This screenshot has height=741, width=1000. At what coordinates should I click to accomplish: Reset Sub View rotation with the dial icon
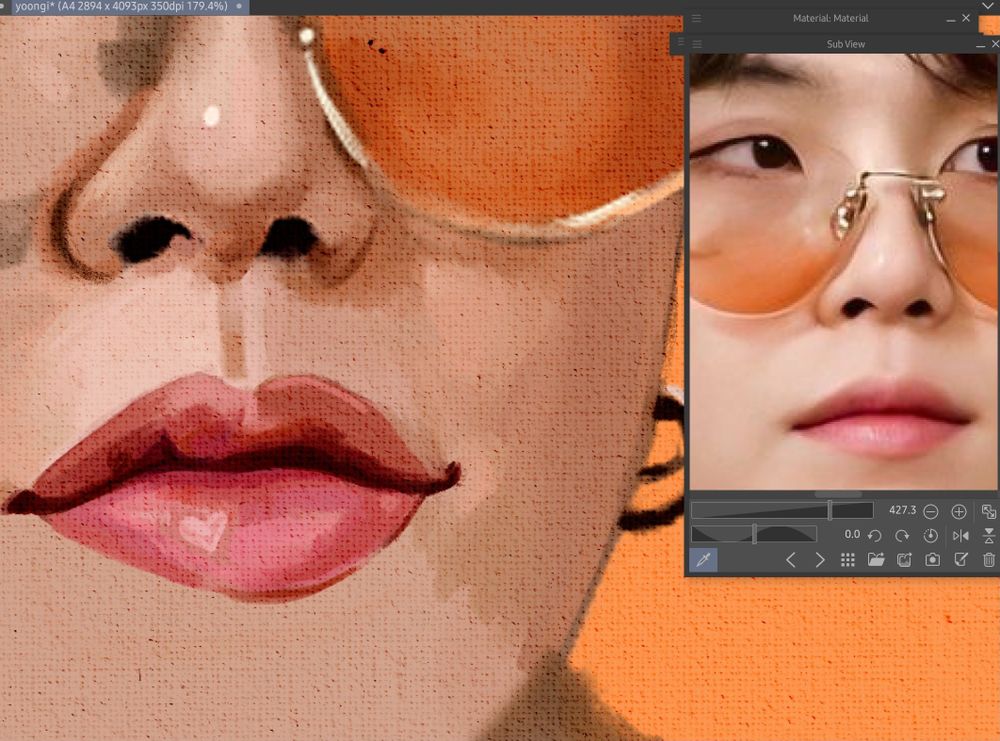click(x=931, y=534)
